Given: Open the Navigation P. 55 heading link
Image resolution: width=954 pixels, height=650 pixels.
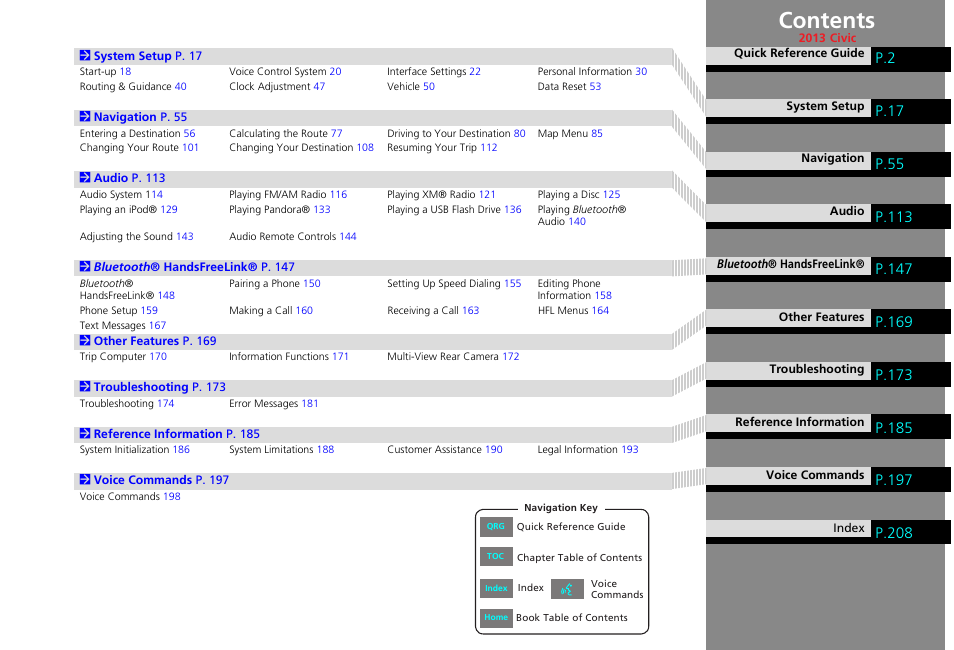Looking at the screenshot, I should click(x=141, y=117).
